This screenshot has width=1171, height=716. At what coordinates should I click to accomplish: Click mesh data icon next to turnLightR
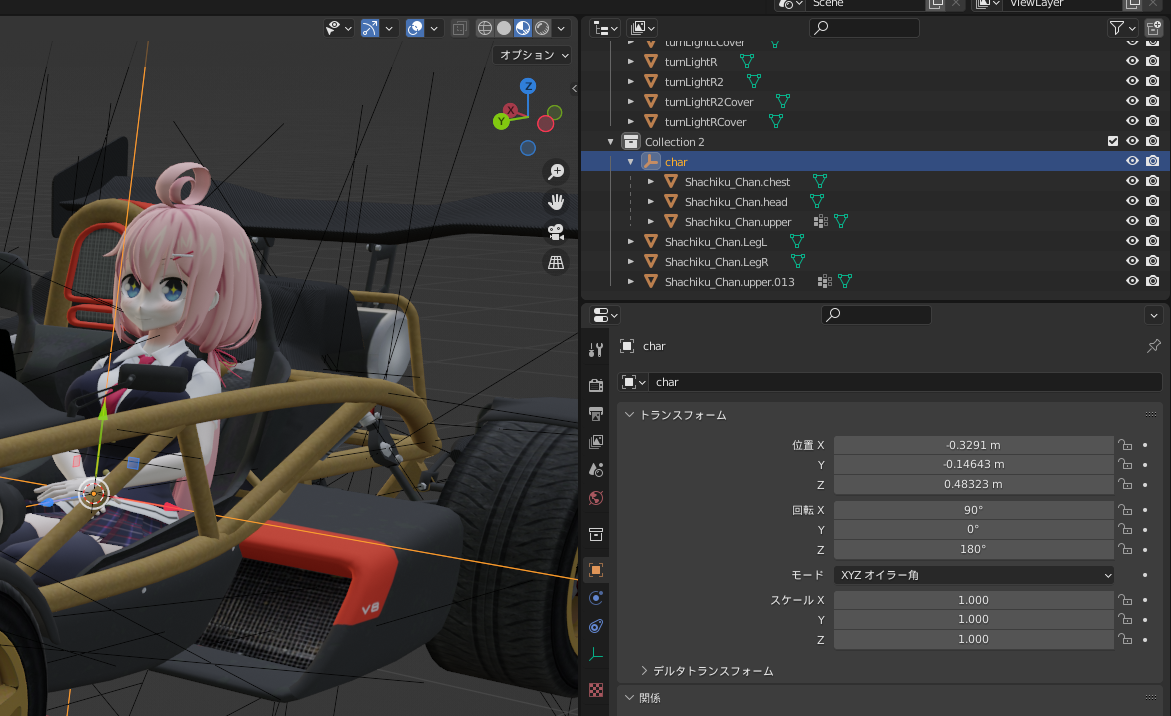(747, 61)
